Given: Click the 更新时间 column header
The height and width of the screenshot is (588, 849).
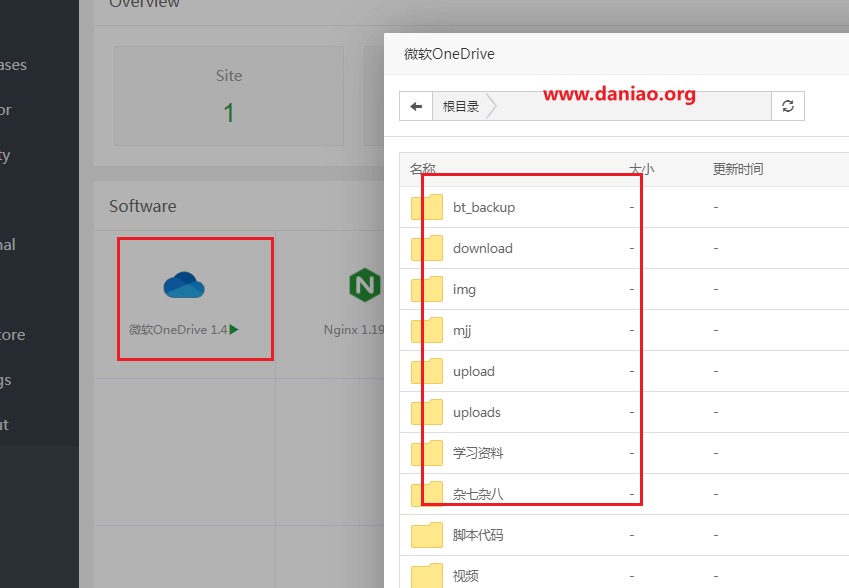Looking at the screenshot, I should tap(738, 169).
